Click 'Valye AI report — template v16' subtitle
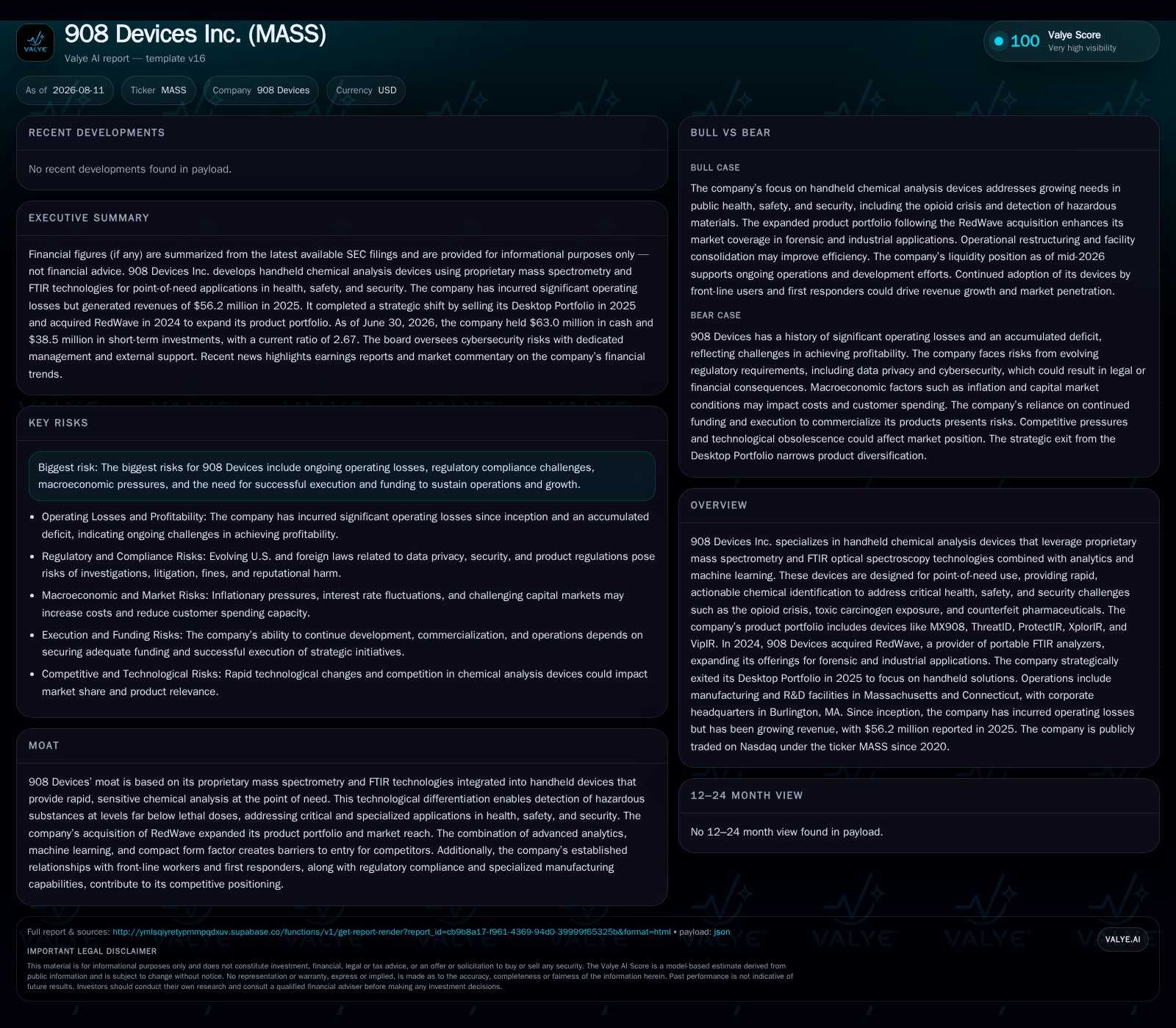Viewport: 1176px width, 1028px height. pyautogui.click(x=135, y=59)
